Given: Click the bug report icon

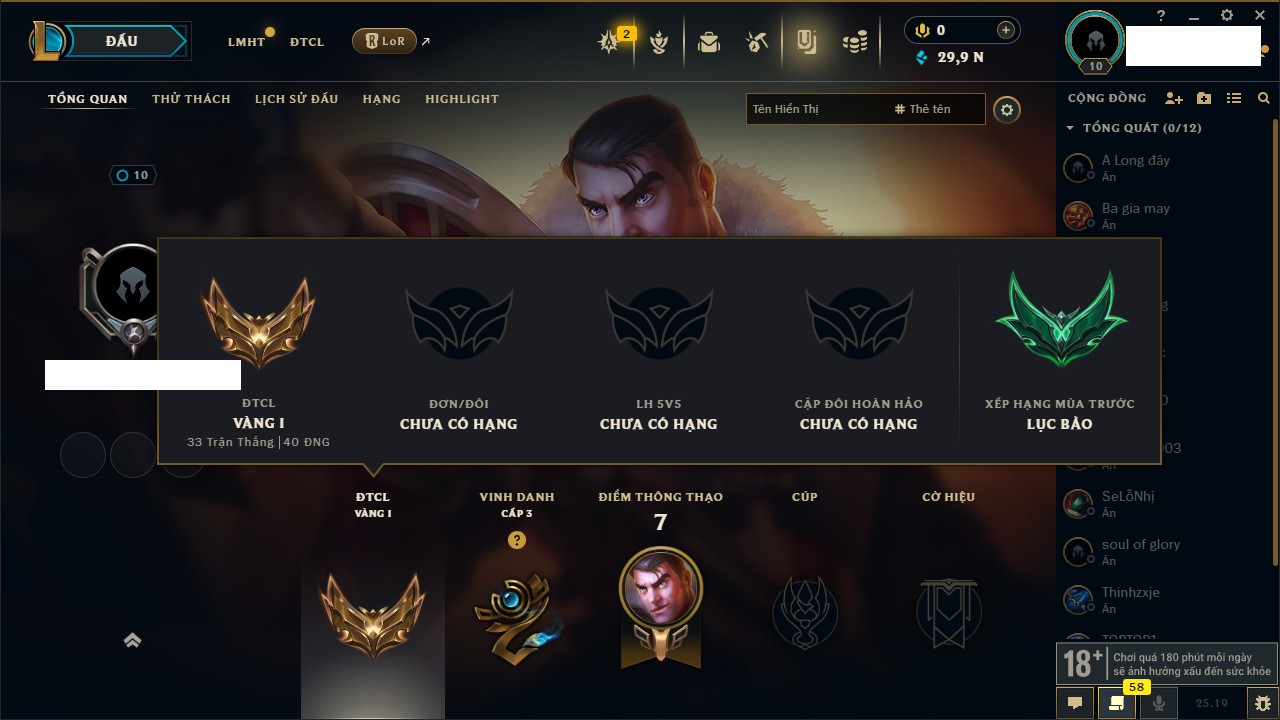Looking at the screenshot, I should (1262, 703).
